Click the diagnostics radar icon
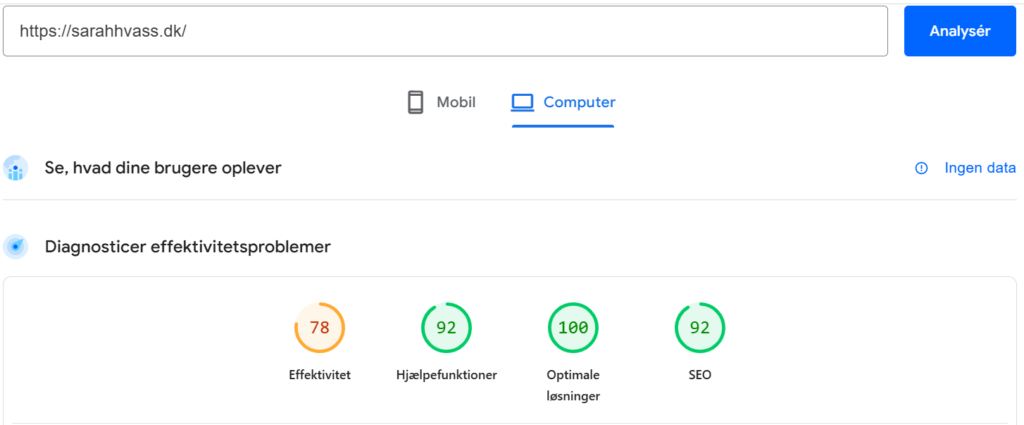The height and width of the screenshot is (425, 1024). pyautogui.click(x=15, y=246)
